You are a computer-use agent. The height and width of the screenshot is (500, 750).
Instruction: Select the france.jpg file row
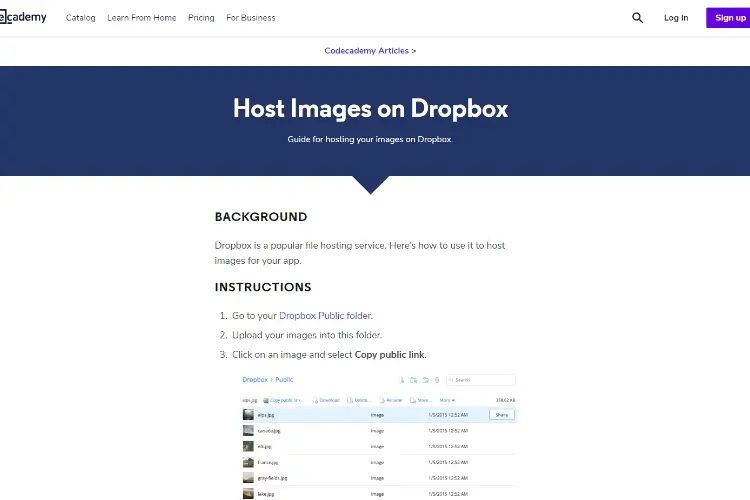coord(379,462)
